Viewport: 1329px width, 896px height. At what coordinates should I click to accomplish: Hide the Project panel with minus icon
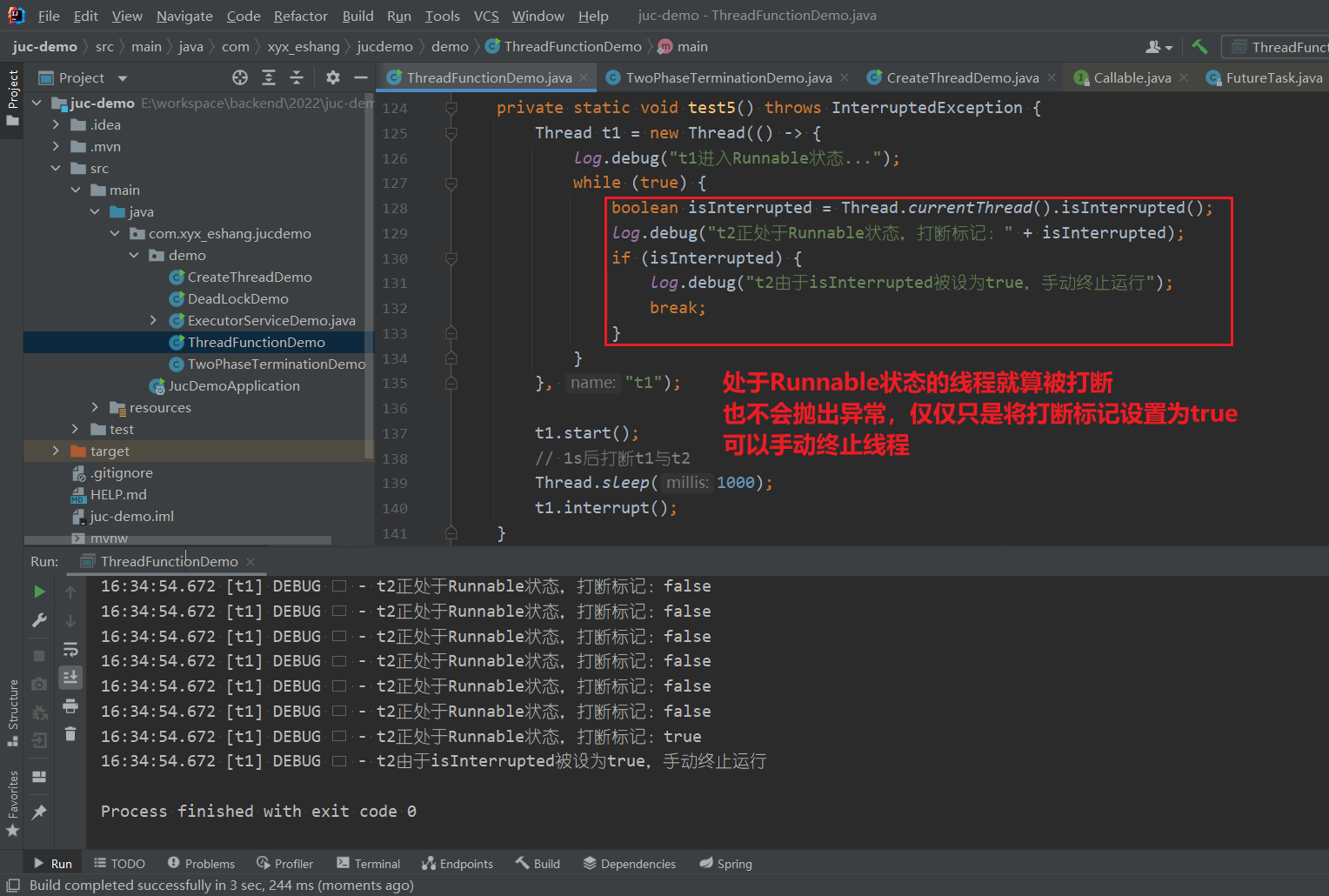coord(360,77)
